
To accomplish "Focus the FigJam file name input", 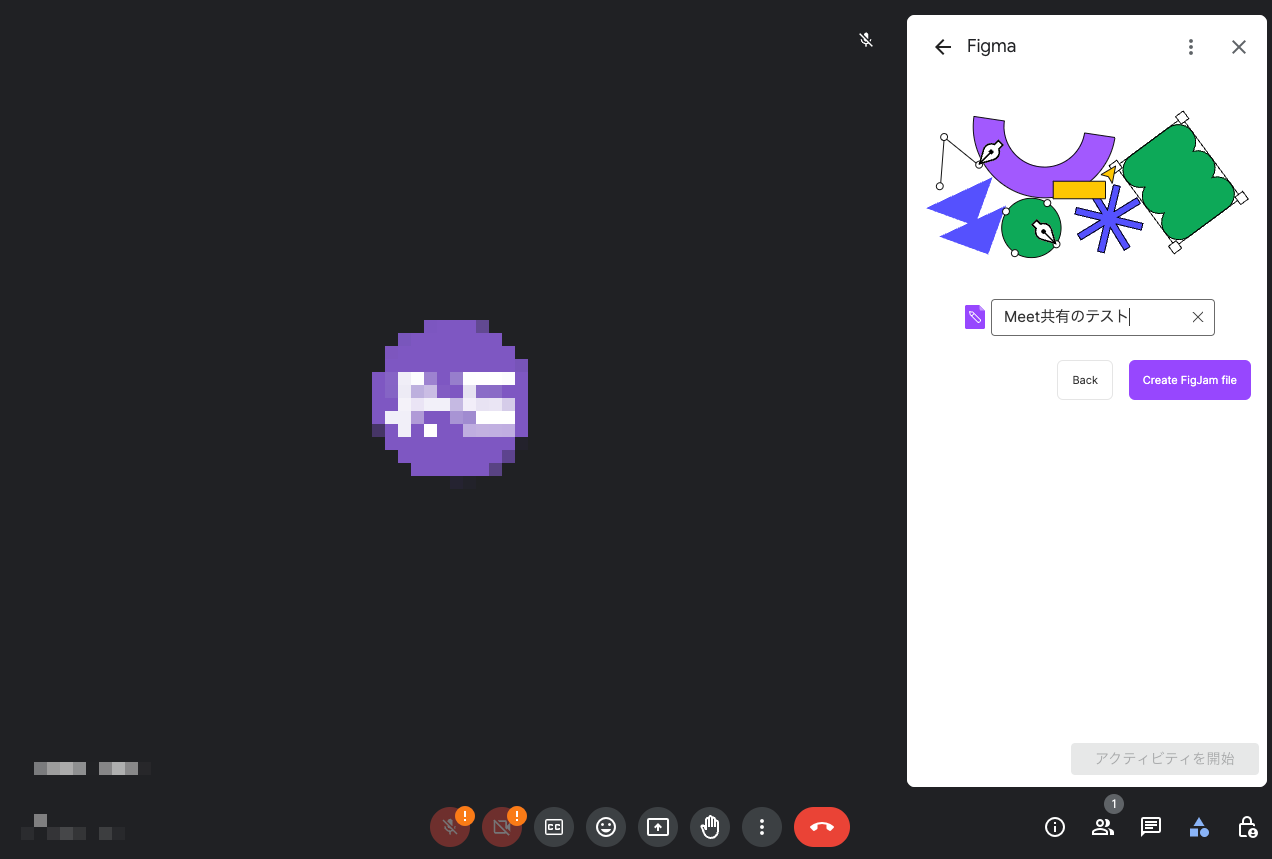I will point(1090,317).
